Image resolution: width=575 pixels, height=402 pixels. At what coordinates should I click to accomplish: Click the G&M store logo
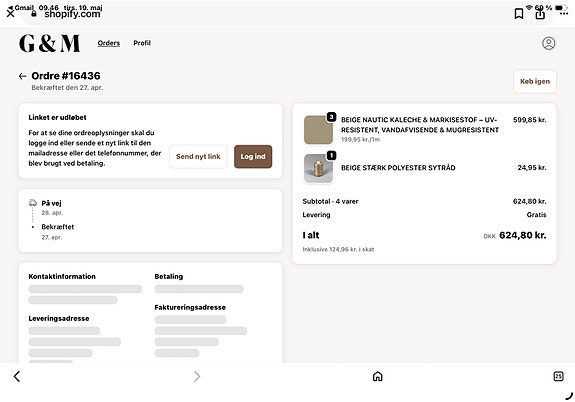[x=50, y=43]
